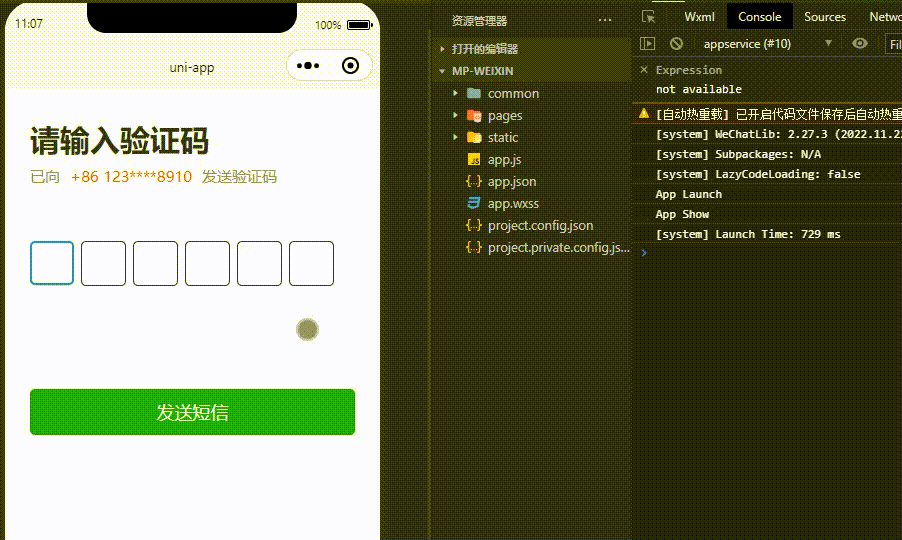The height and width of the screenshot is (540, 902).
Task: Collapse the MP-WEIXIN project root
Action: pyautogui.click(x=442, y=71)
